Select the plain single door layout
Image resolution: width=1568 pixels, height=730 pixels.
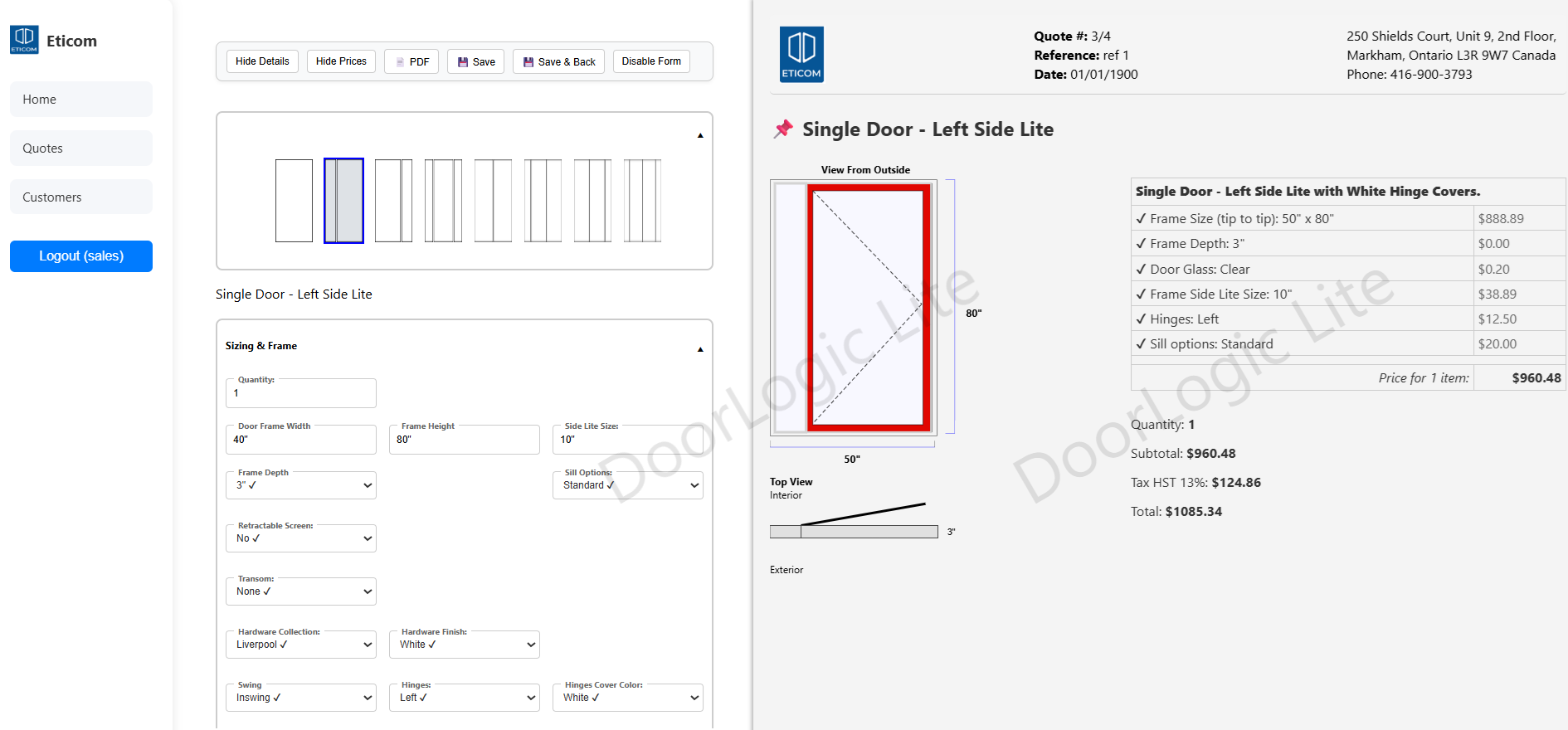pos(294,201)
